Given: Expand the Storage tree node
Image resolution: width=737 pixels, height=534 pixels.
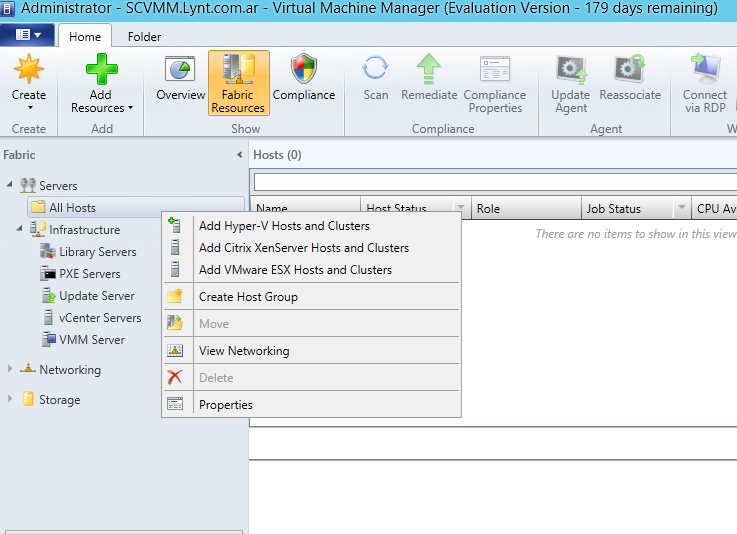Looking at the screenshot, I should pyautogui.click(x=9, y=399).
